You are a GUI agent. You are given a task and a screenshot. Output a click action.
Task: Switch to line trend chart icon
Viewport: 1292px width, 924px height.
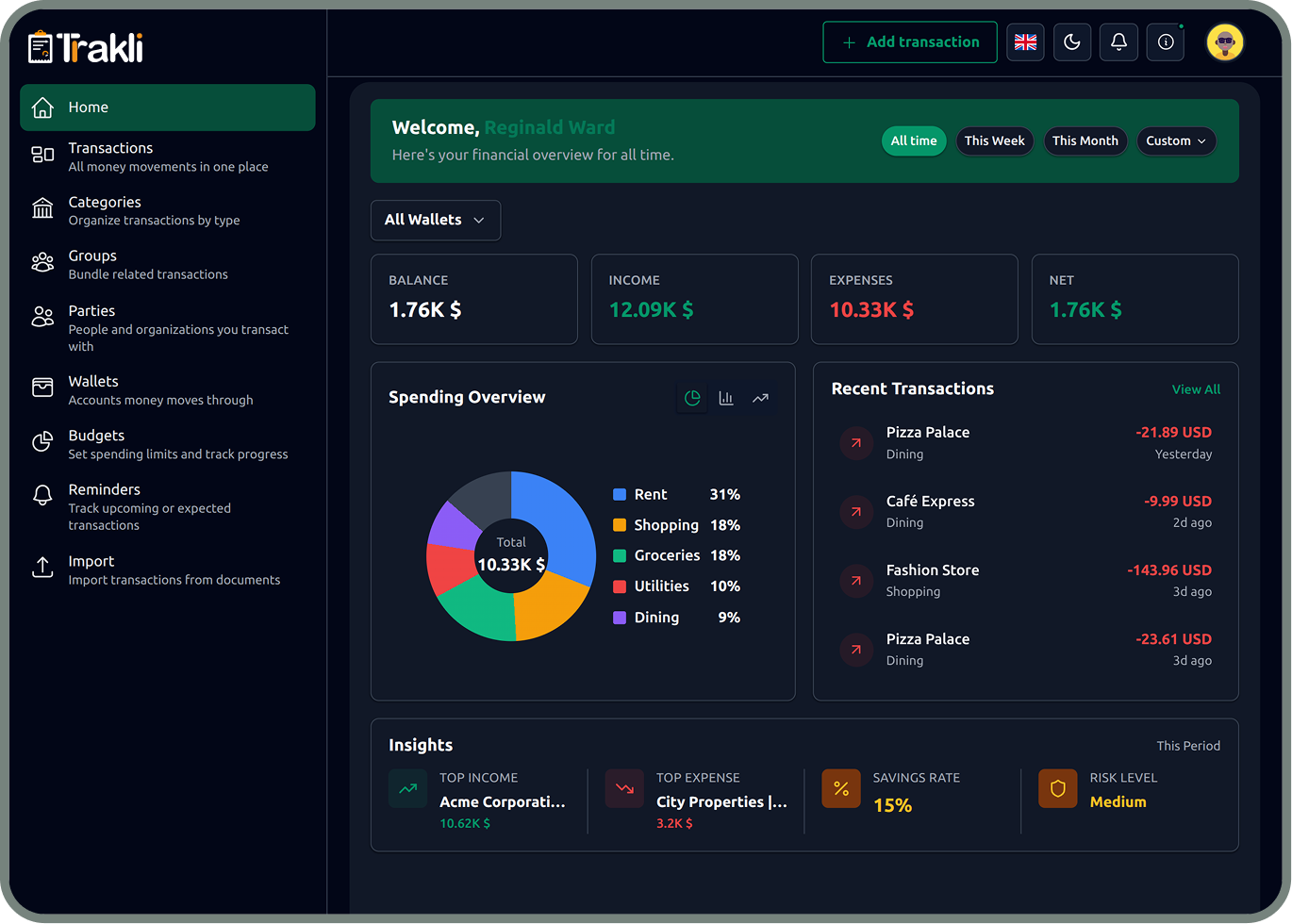(760, 398)
